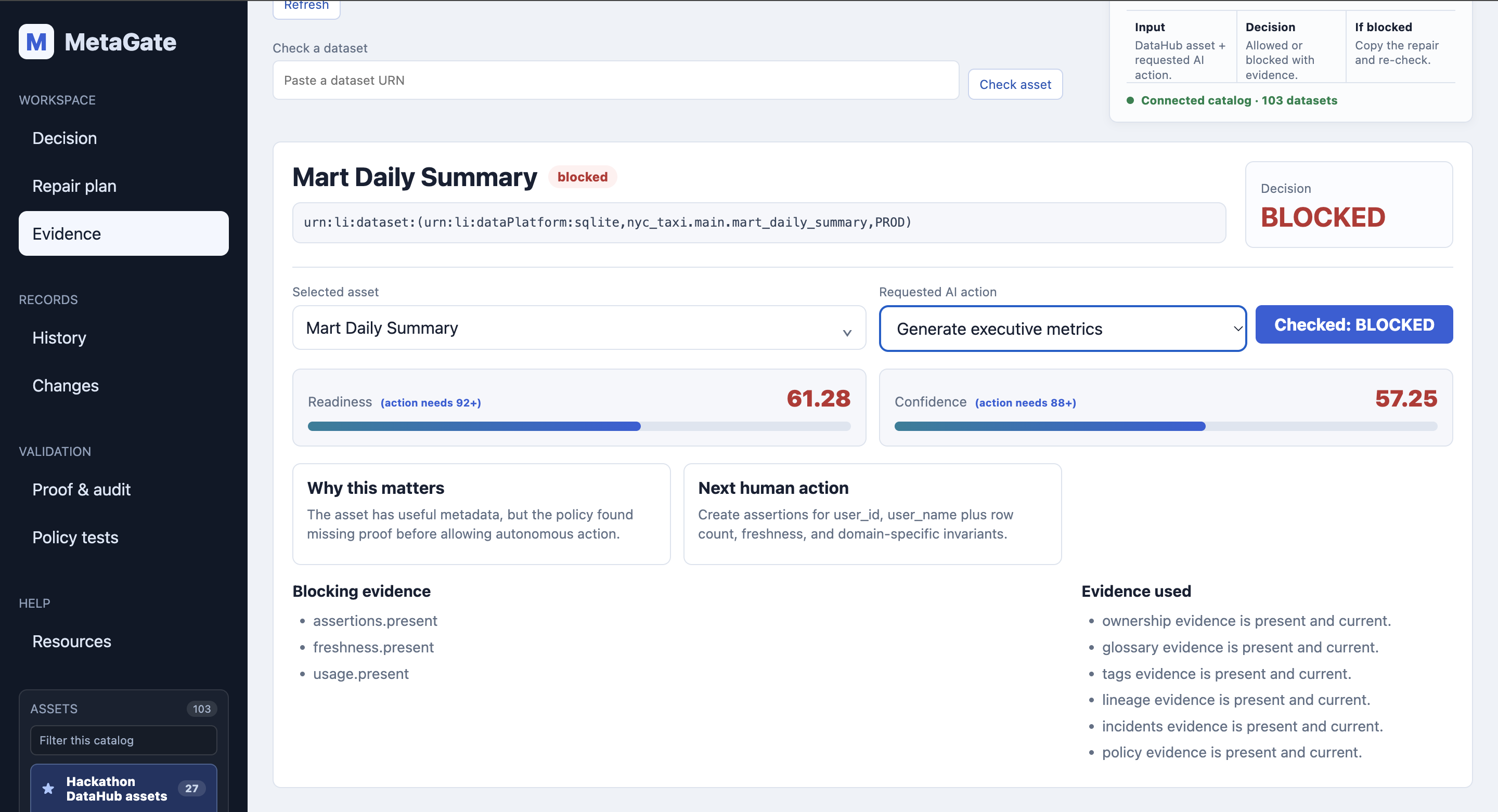Image resolution: width=1498 pixels, height=812 pixels.
Task: Click the Check asset button
Action: (1015, 84)
